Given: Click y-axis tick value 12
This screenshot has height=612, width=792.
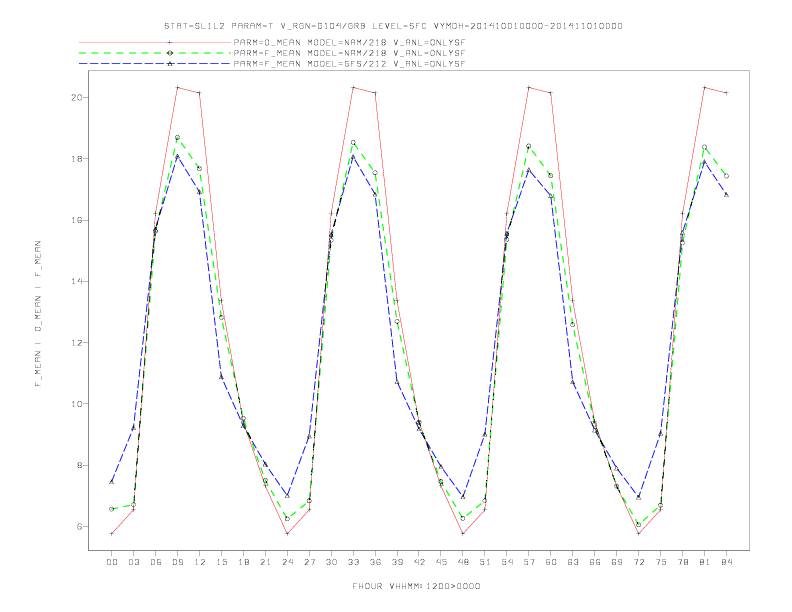Looking at the screenshot, I should coord(77,342).
